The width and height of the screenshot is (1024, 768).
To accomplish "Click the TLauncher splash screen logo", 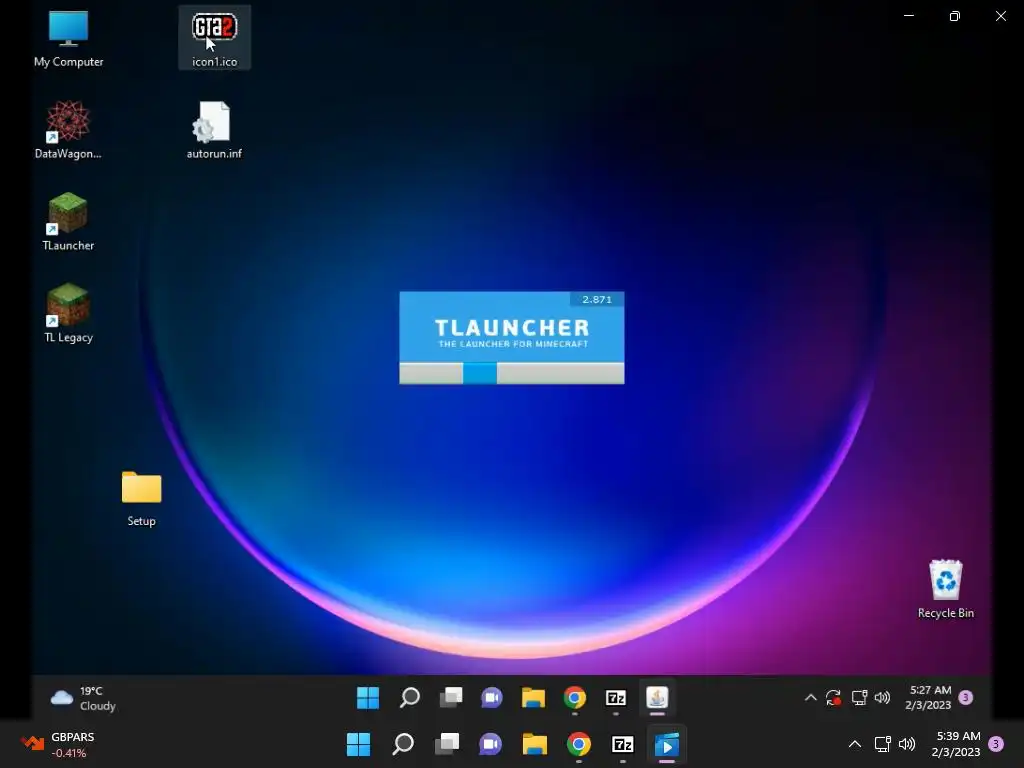I will pos(512,332).
